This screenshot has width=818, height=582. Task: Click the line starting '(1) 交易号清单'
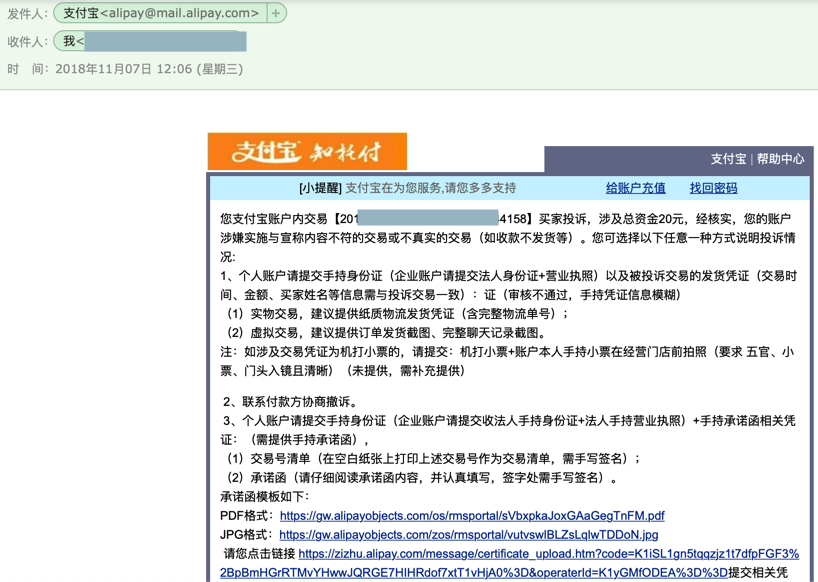433,458
